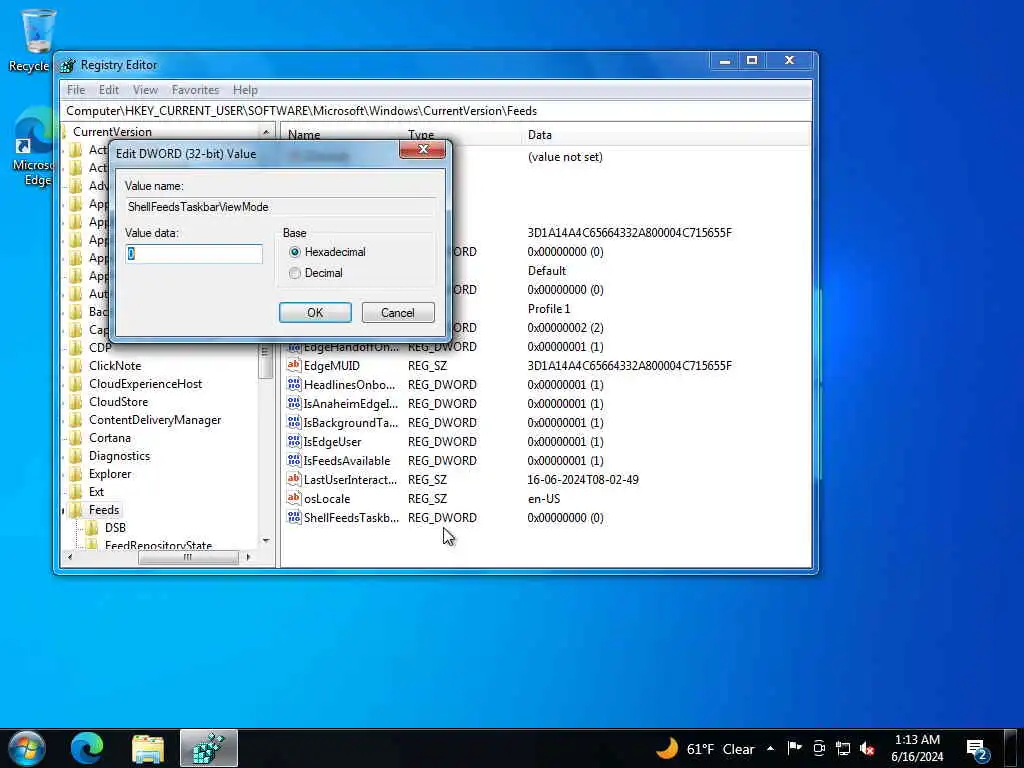This screenshot has height=768, width=1024.
Task: Click the taskbar clock showing 1:13 AM
Action: point(917,748)
